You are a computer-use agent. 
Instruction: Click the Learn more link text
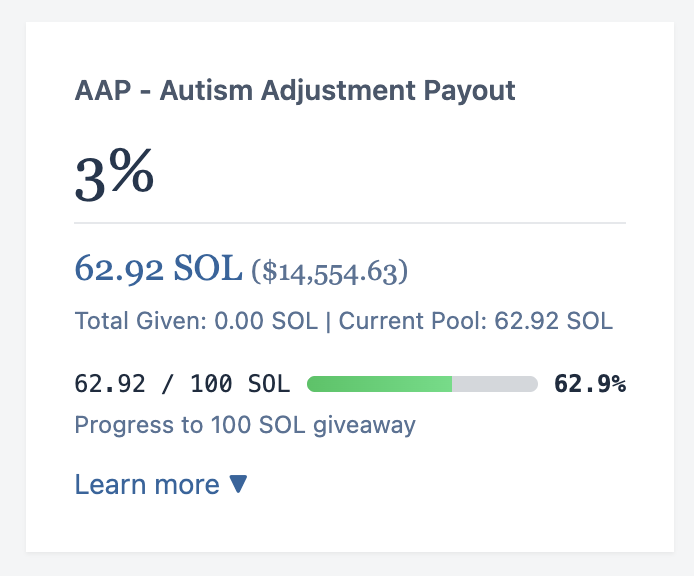[x=147, y=484]
